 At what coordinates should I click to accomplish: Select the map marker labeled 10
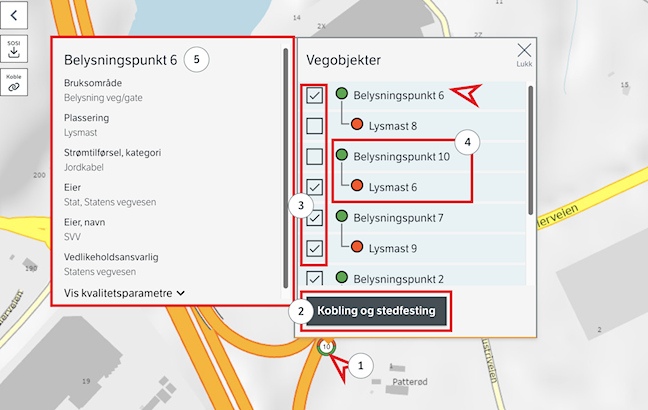pos(326,347)
